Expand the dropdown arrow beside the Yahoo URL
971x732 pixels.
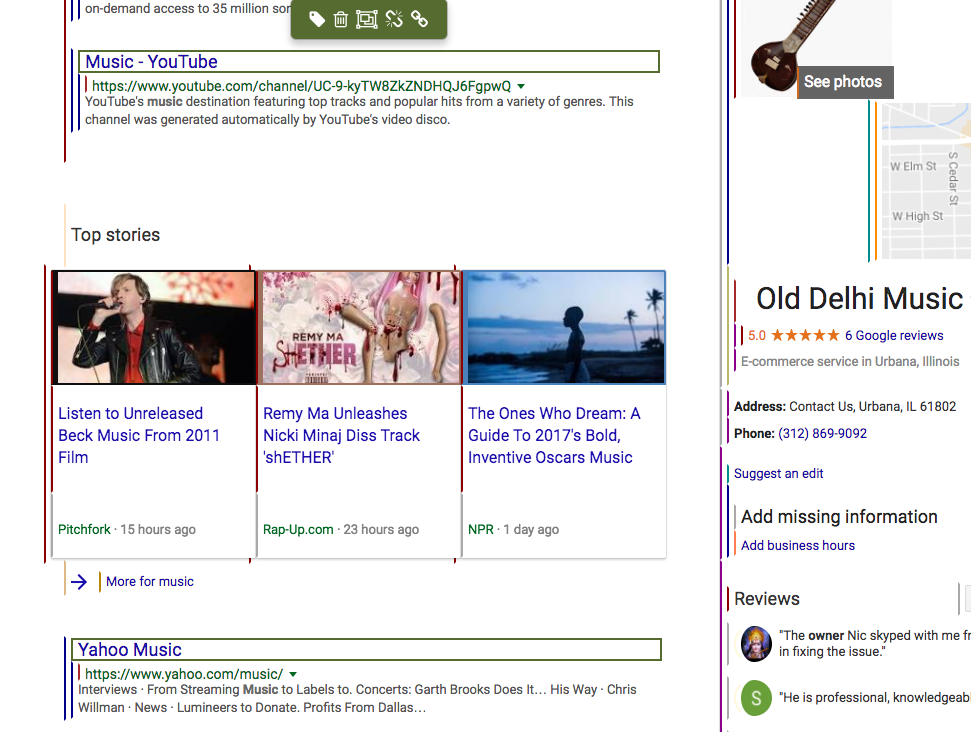click(x=293, y=674)
